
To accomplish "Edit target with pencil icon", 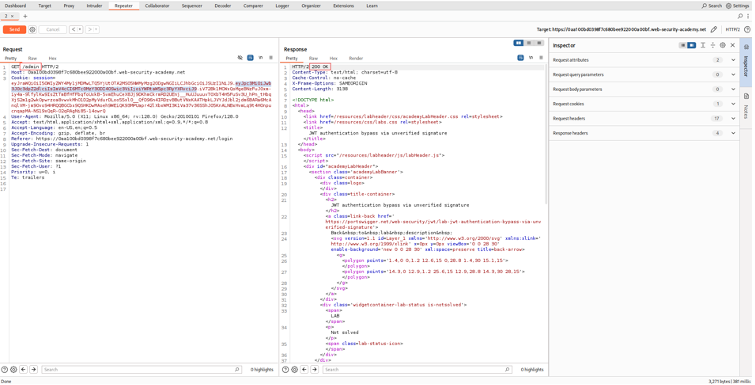I will 714,29.
